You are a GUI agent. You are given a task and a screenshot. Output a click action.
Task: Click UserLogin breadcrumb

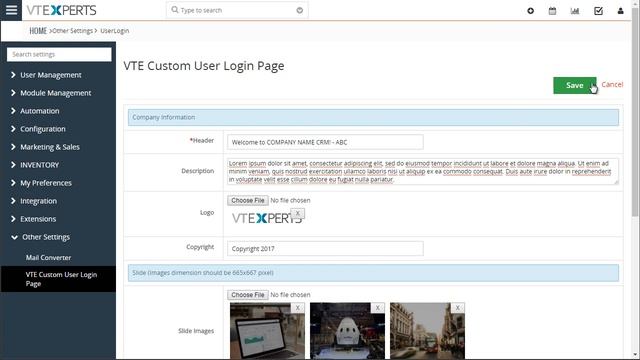tap(115, 31)
